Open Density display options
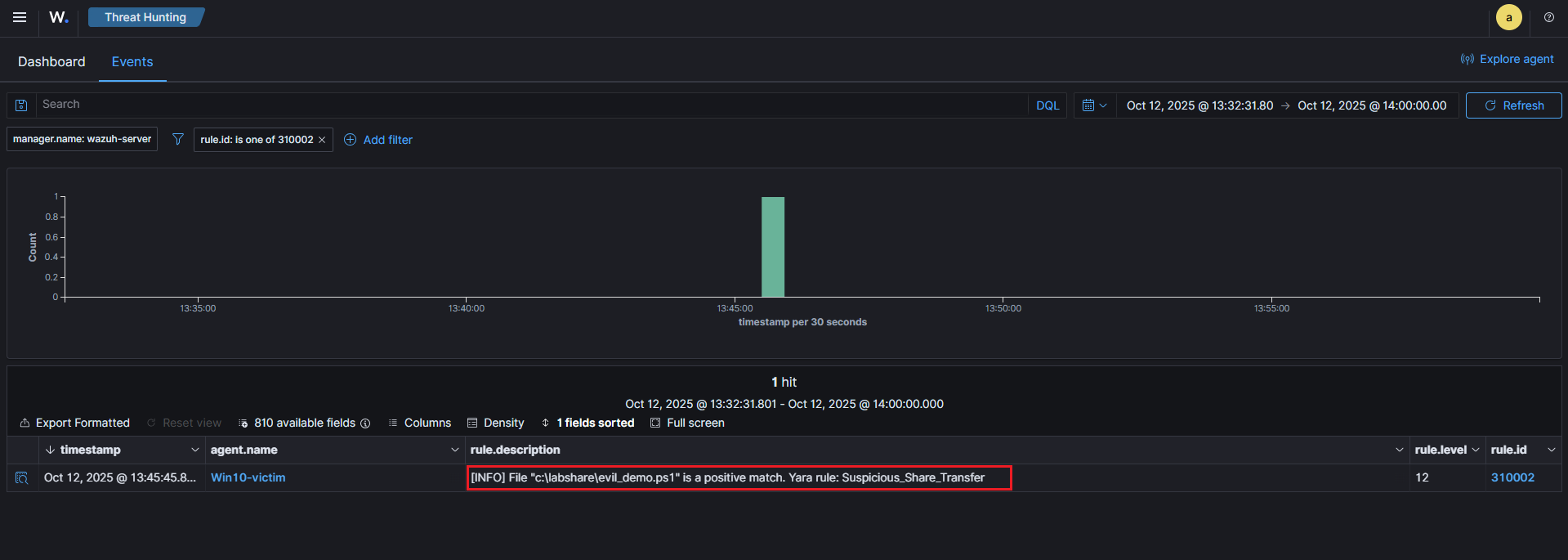The image size is (1568, 560). [x=495, y=423]
